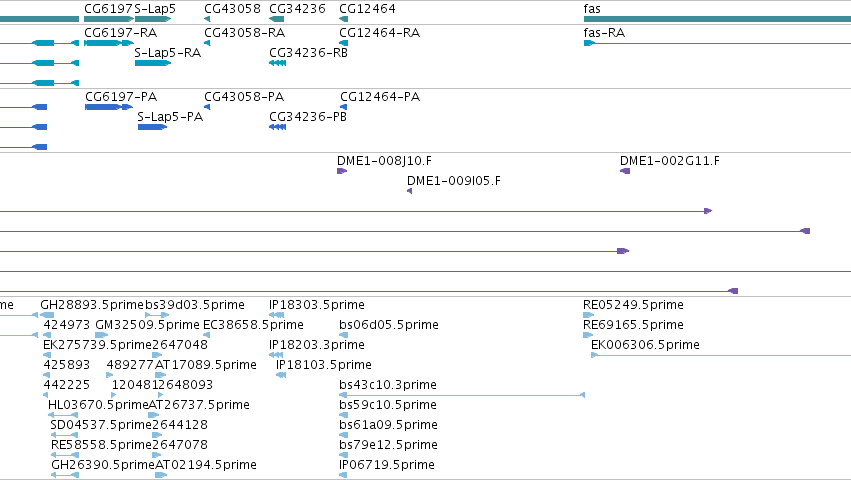Open the CG43058 gene label
This screenshot has height=480, width=851.
(232, 9)
